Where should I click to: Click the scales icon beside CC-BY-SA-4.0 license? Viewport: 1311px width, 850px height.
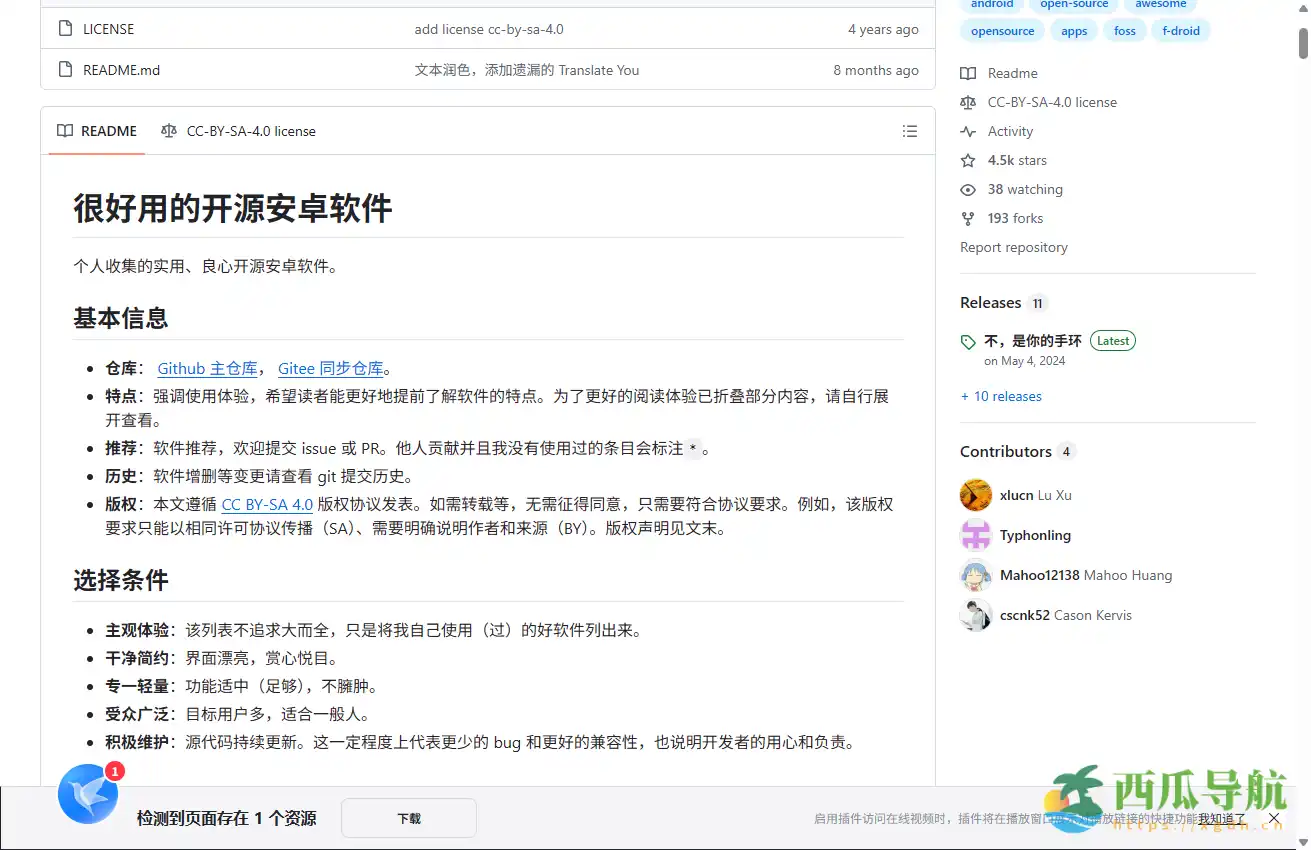click(967, 102)
